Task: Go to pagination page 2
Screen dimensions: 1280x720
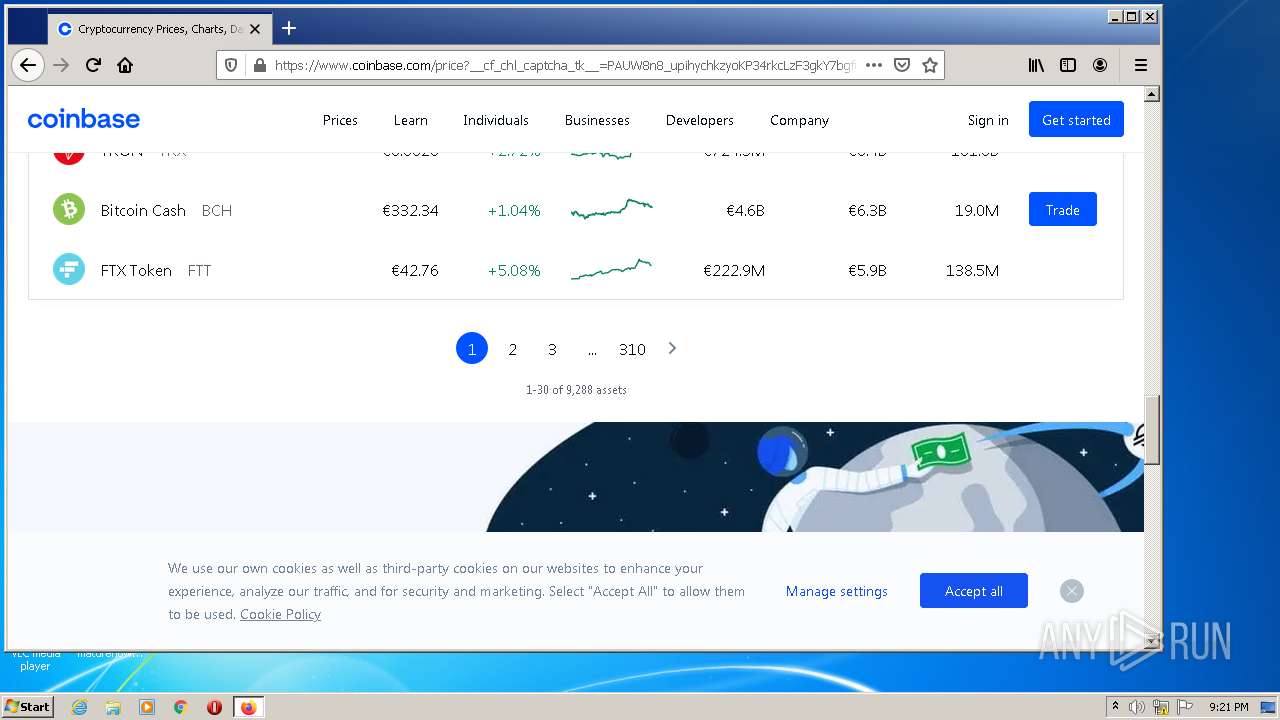Action: [x=512, y=349]
